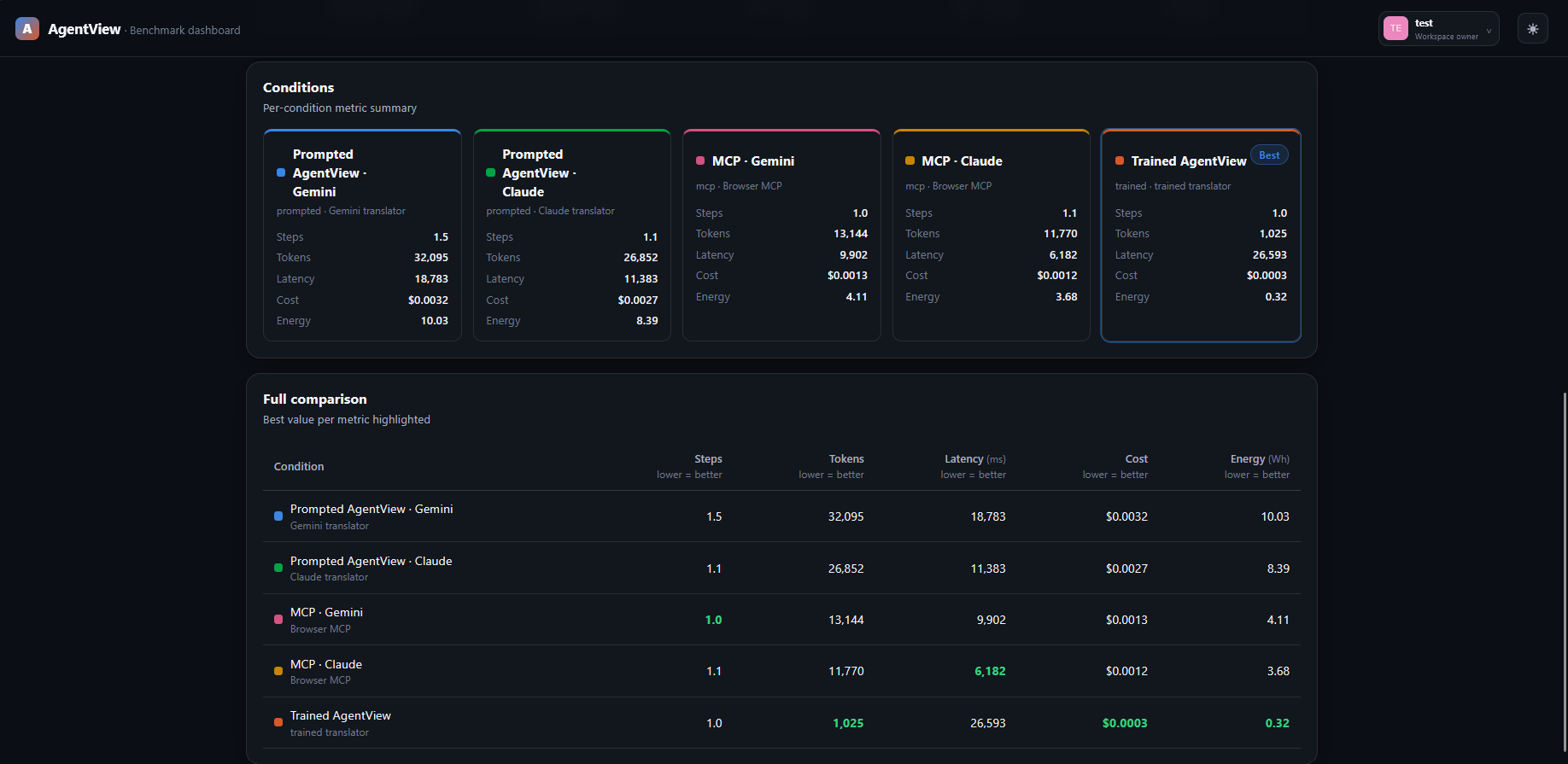Click the pink TE user avatar
Image resolution: width=1568 pixels, height=764 pixels.
(1395, 28)
